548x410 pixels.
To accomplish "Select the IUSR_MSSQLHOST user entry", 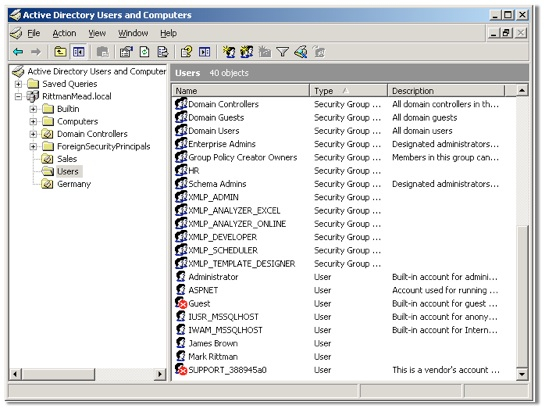I will [x=223, y=317].
